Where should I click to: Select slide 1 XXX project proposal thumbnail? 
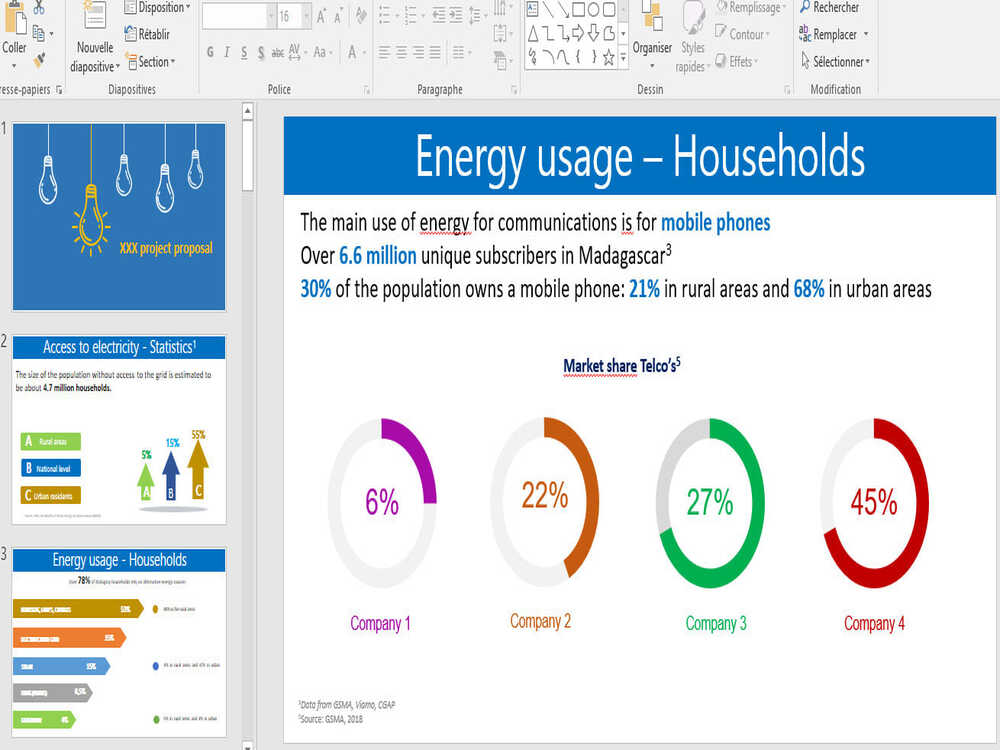[119, 217]
